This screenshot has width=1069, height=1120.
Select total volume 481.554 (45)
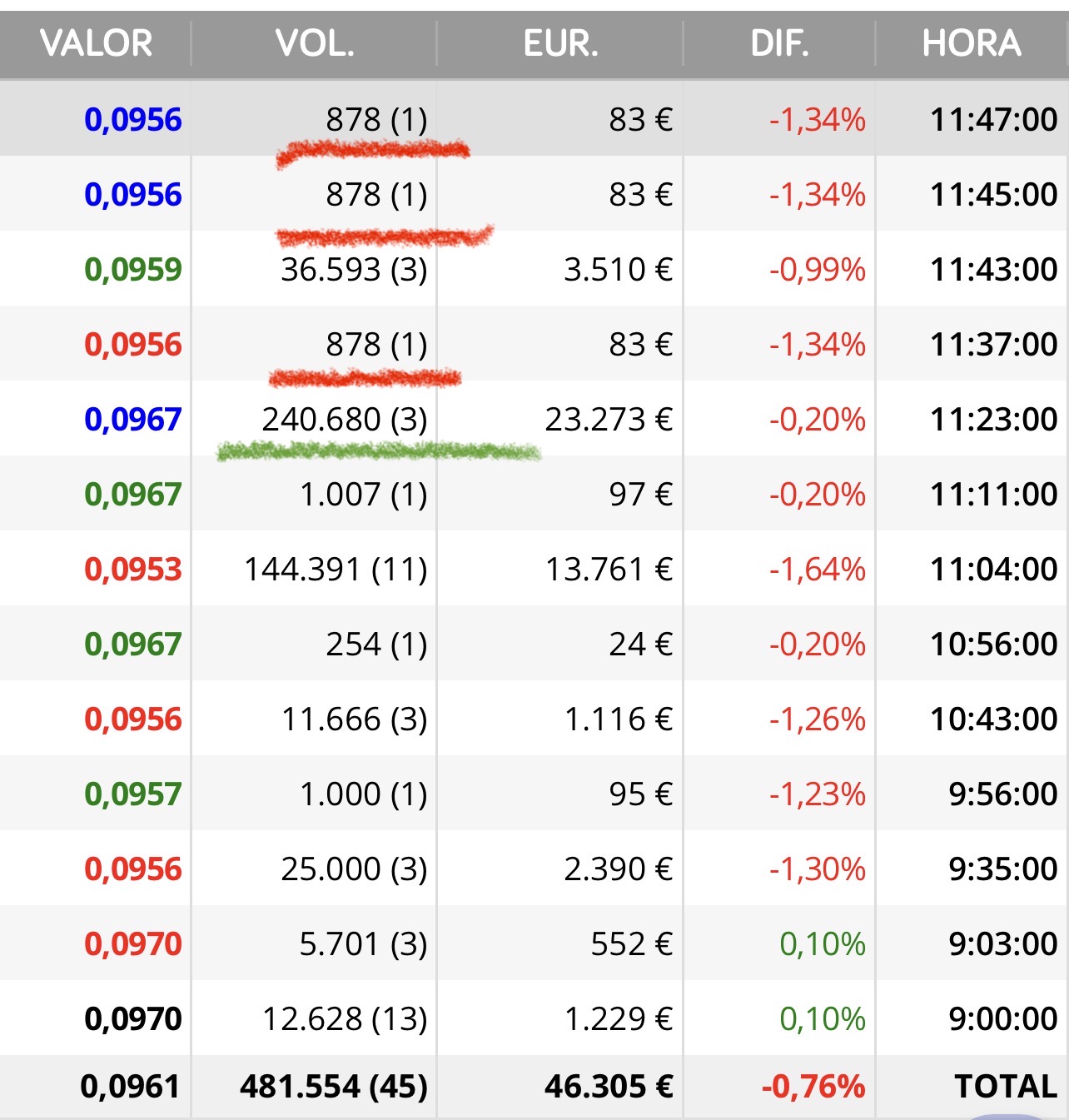click(334, 1087)
